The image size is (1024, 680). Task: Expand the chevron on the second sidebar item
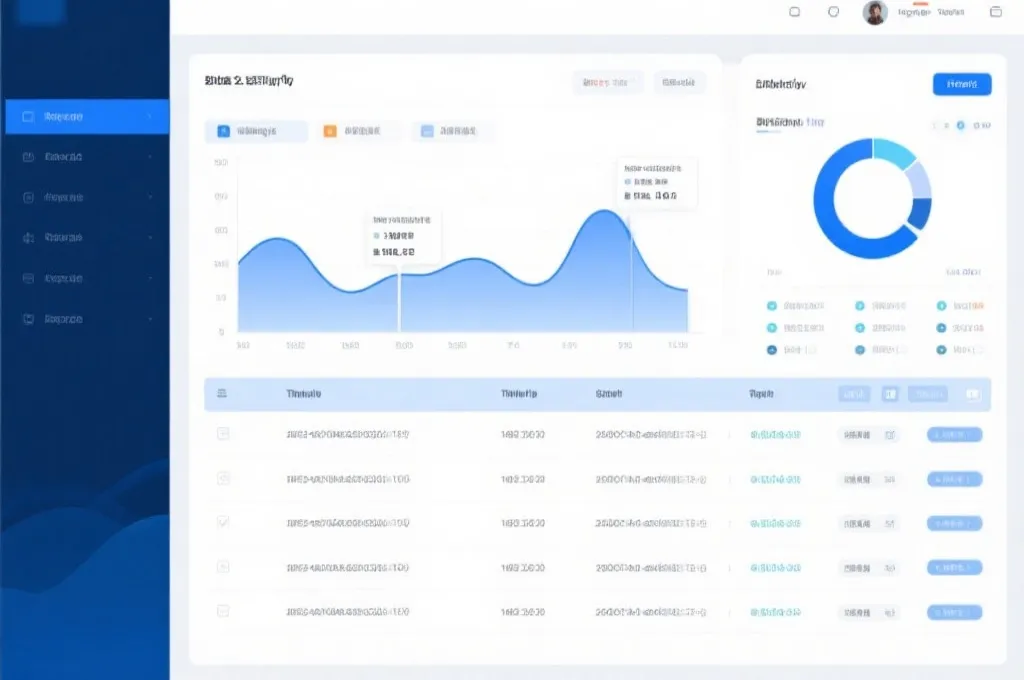tap(150, 157)
